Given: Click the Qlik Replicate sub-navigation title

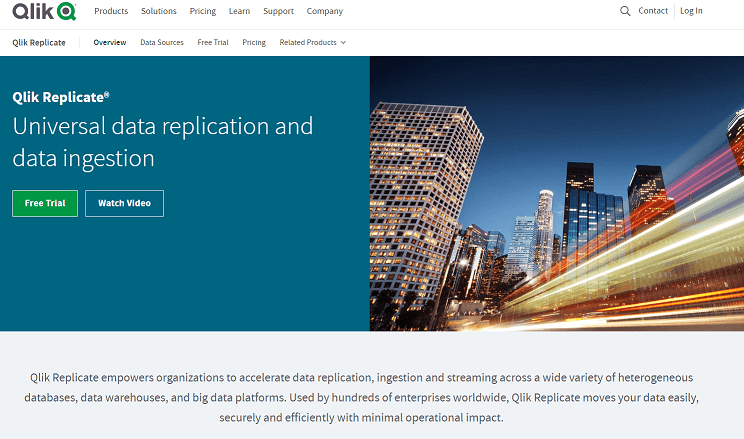Looking at the screenshot, I should (x=39, y=43).
